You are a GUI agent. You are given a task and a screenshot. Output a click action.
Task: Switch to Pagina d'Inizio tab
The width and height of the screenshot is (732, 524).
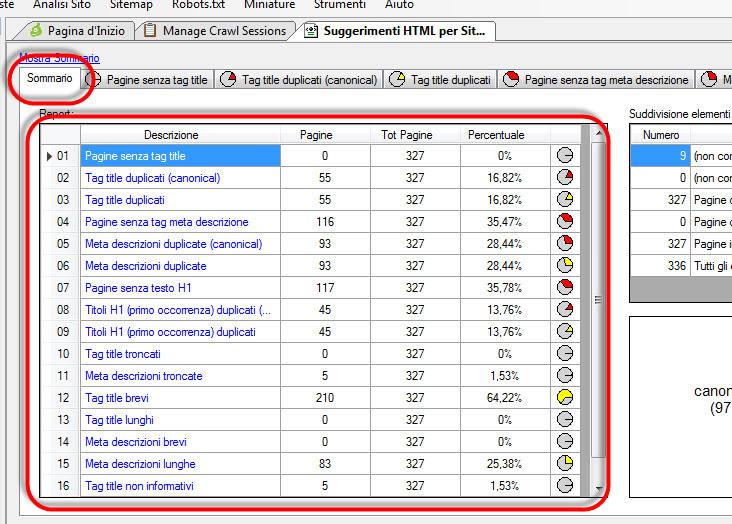77,31
